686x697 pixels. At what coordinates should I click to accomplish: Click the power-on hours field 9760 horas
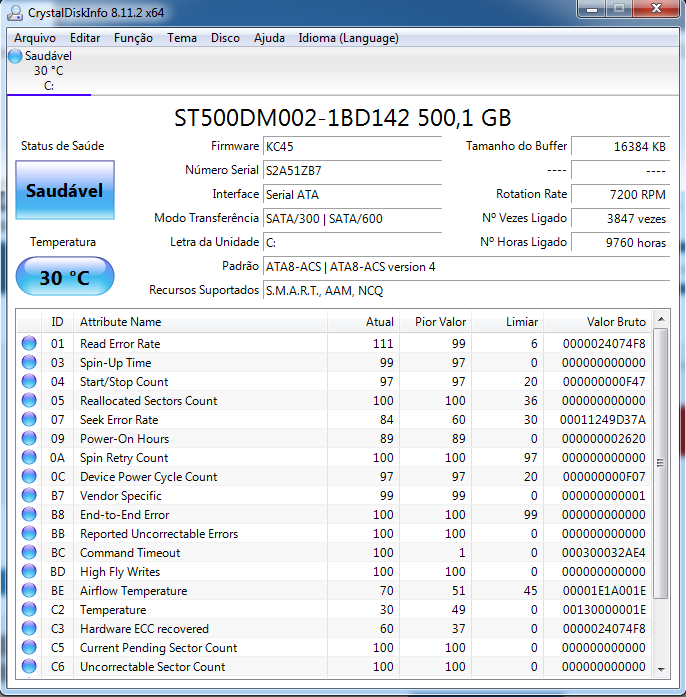tap(620, 242)
